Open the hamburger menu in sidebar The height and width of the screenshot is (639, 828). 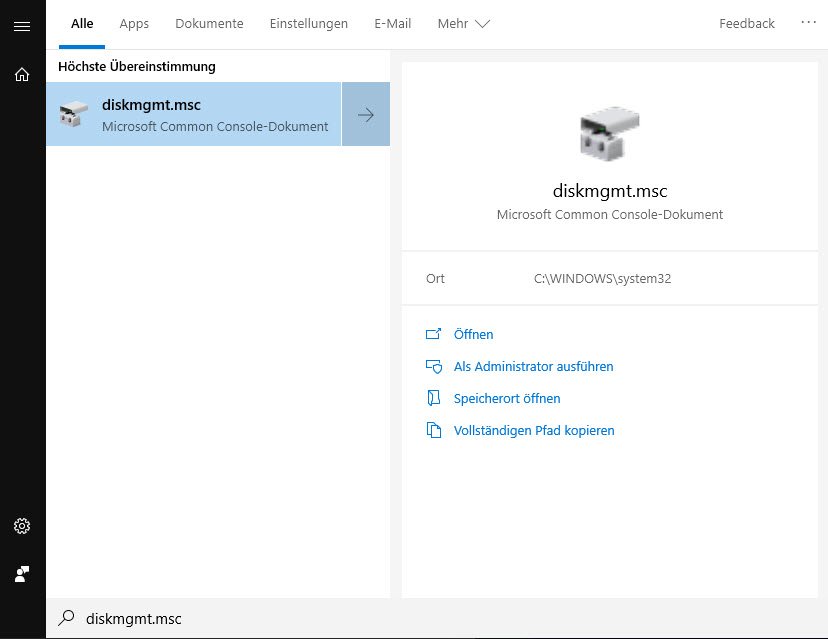[x=22, y=26]
